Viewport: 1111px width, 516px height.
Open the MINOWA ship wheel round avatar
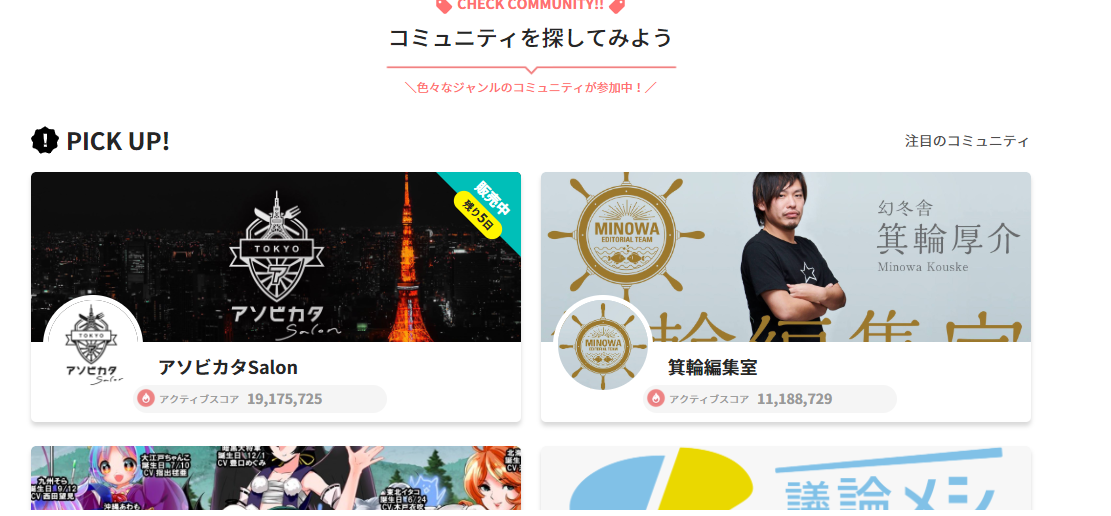point(603,345)
